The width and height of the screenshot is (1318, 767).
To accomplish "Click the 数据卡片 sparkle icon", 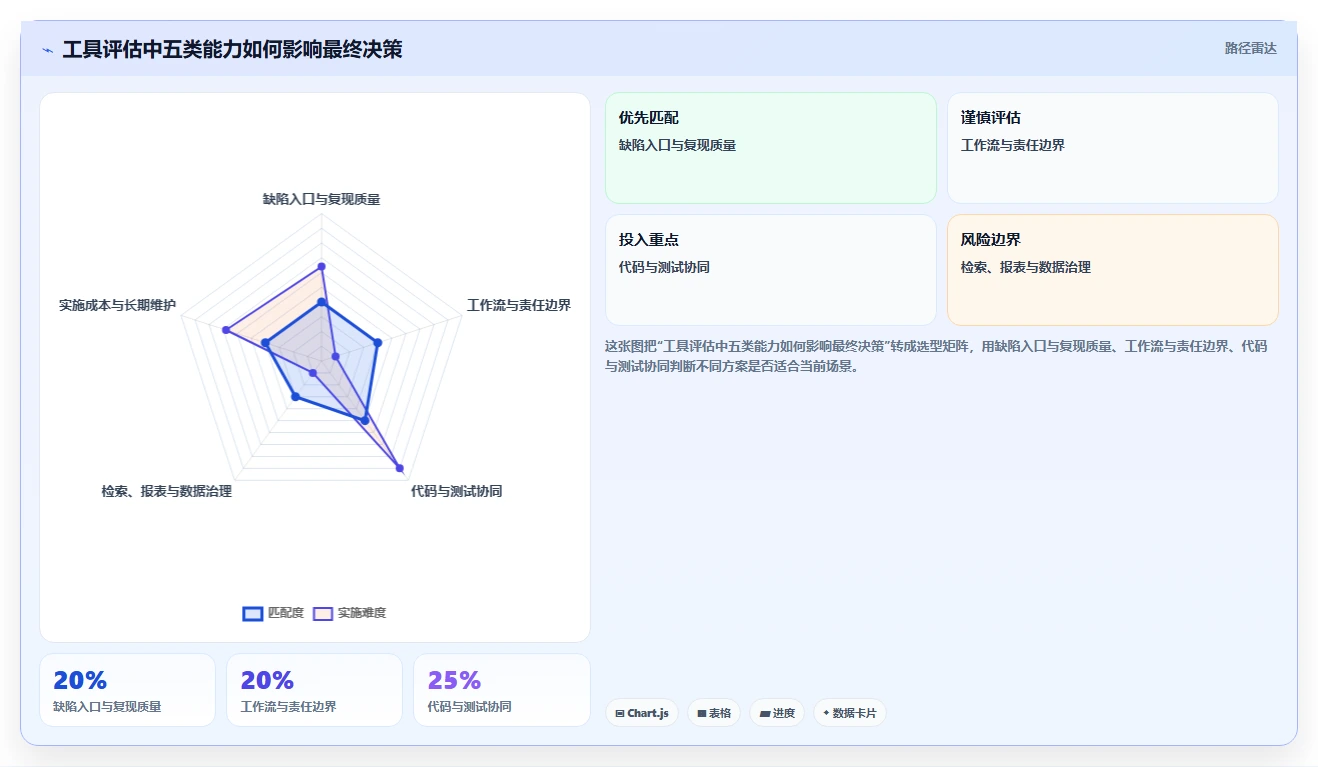I will pos(826,714).
